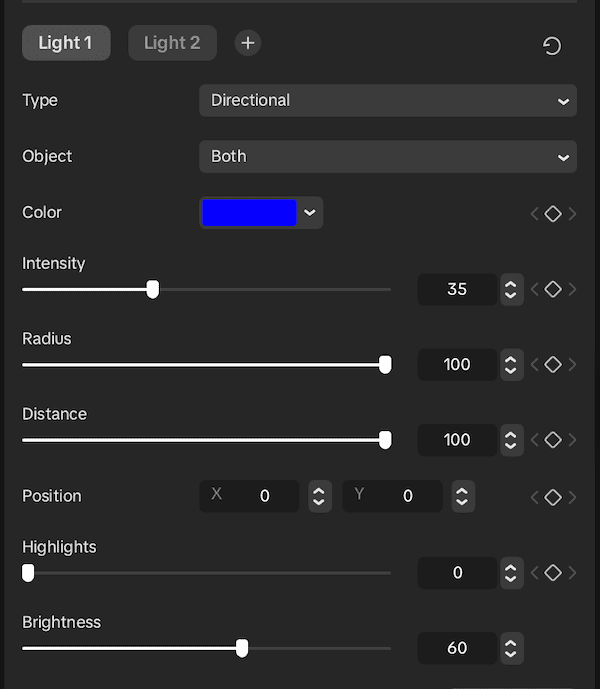The width and height of the screenshot is (600, 689).
Task: Add a new light with plus button
Action: (248, 43)
